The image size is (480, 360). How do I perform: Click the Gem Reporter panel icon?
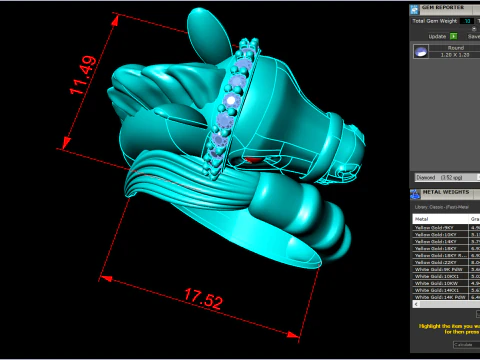tap(414, 10)
